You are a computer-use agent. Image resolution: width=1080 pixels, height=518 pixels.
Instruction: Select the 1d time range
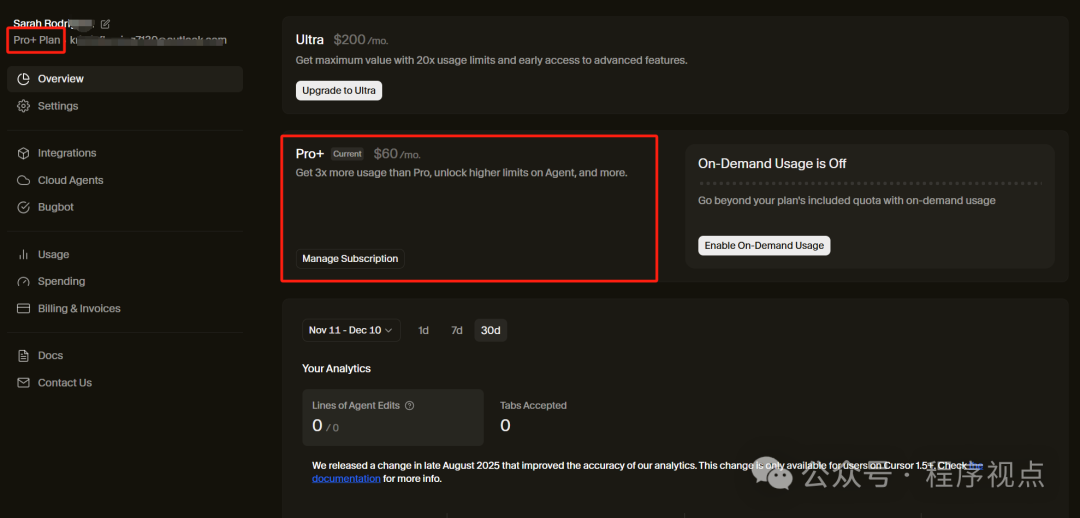point(423,331)
